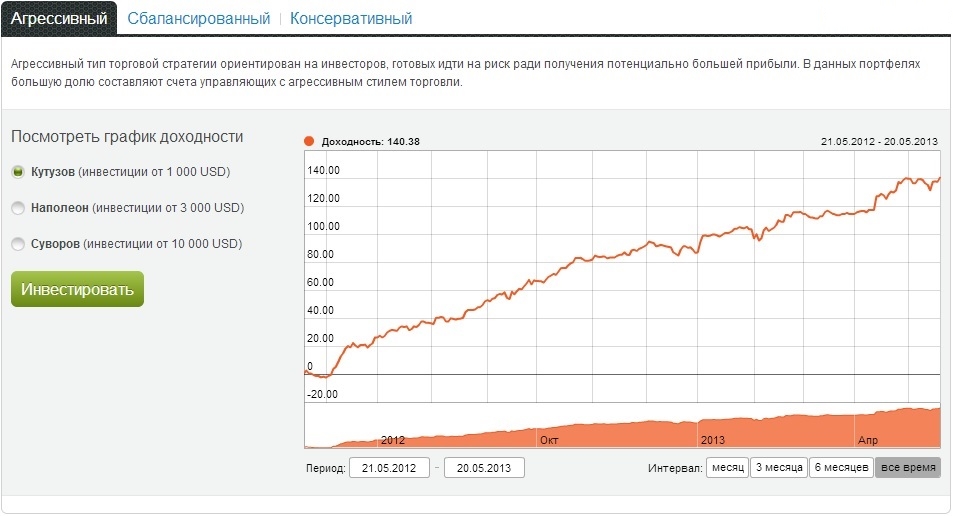This screenshot has height=516, width=953.
Task: Click the period end date field 20.05.2013
Action: [x=484, y=468]
